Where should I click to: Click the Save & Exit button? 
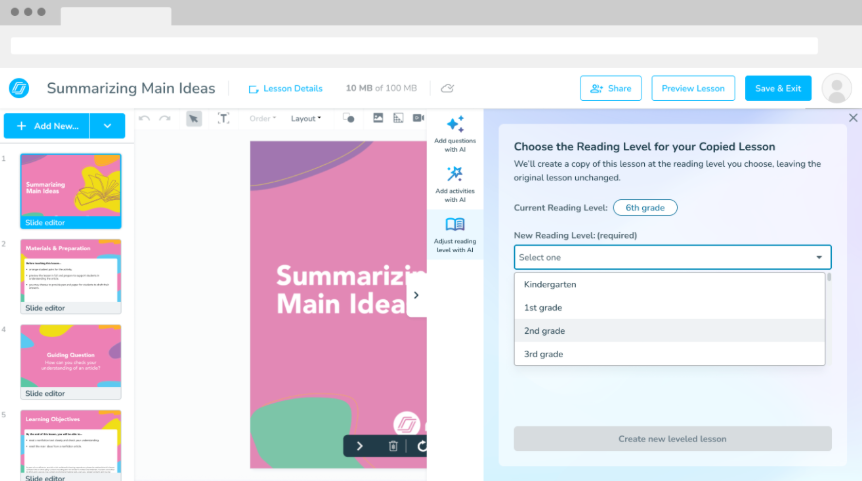(x=777, y=88)
